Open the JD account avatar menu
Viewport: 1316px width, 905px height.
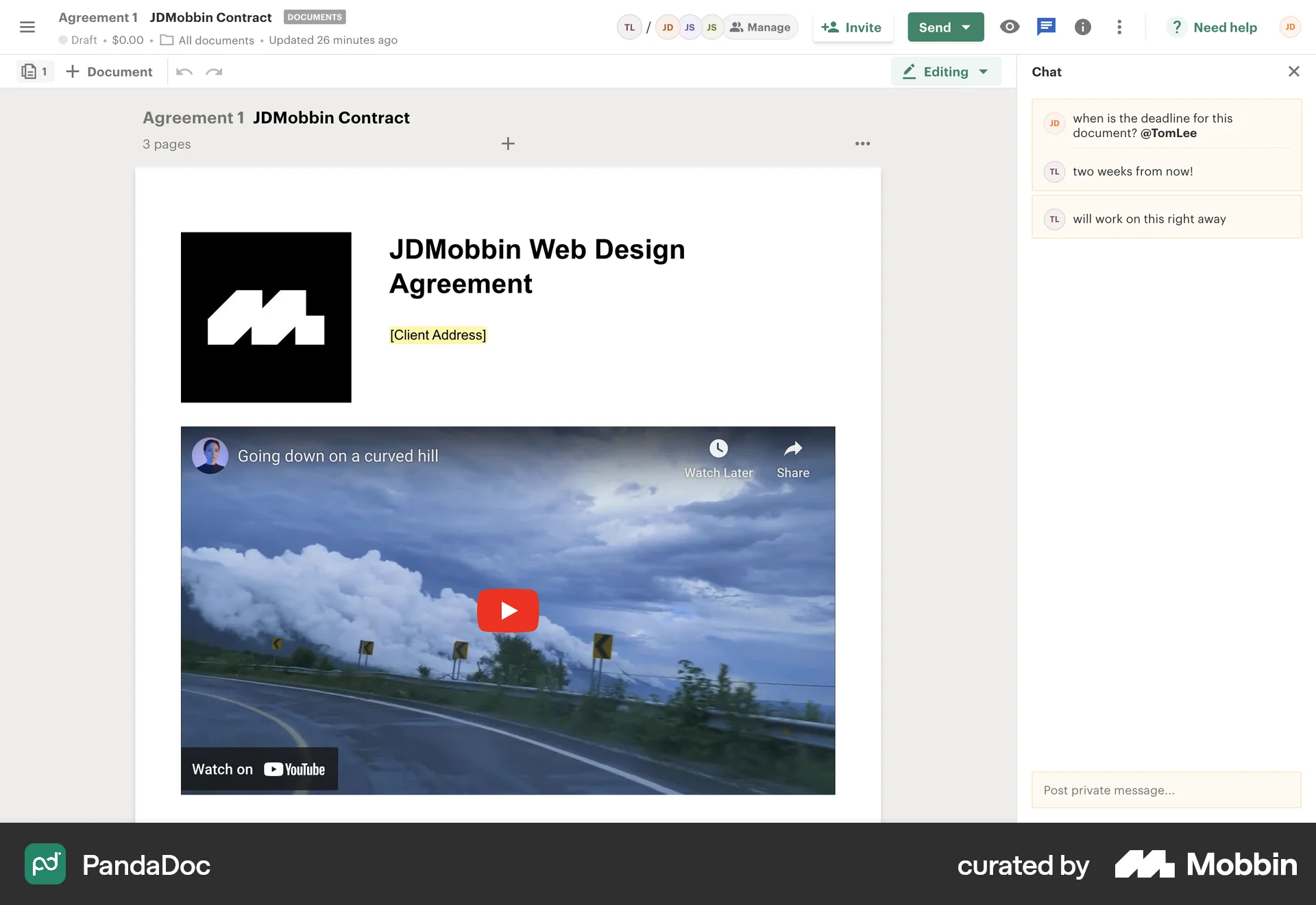1290,27
